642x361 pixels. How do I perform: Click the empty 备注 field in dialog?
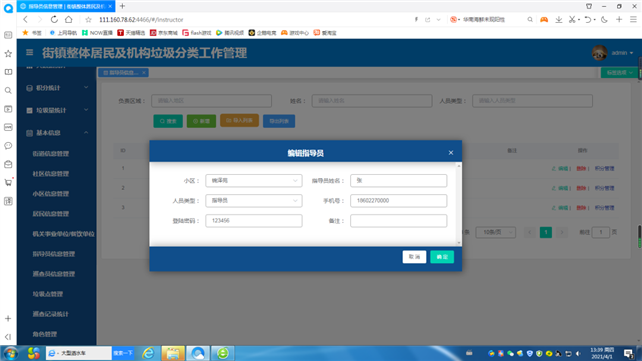(x=398, y=221)
